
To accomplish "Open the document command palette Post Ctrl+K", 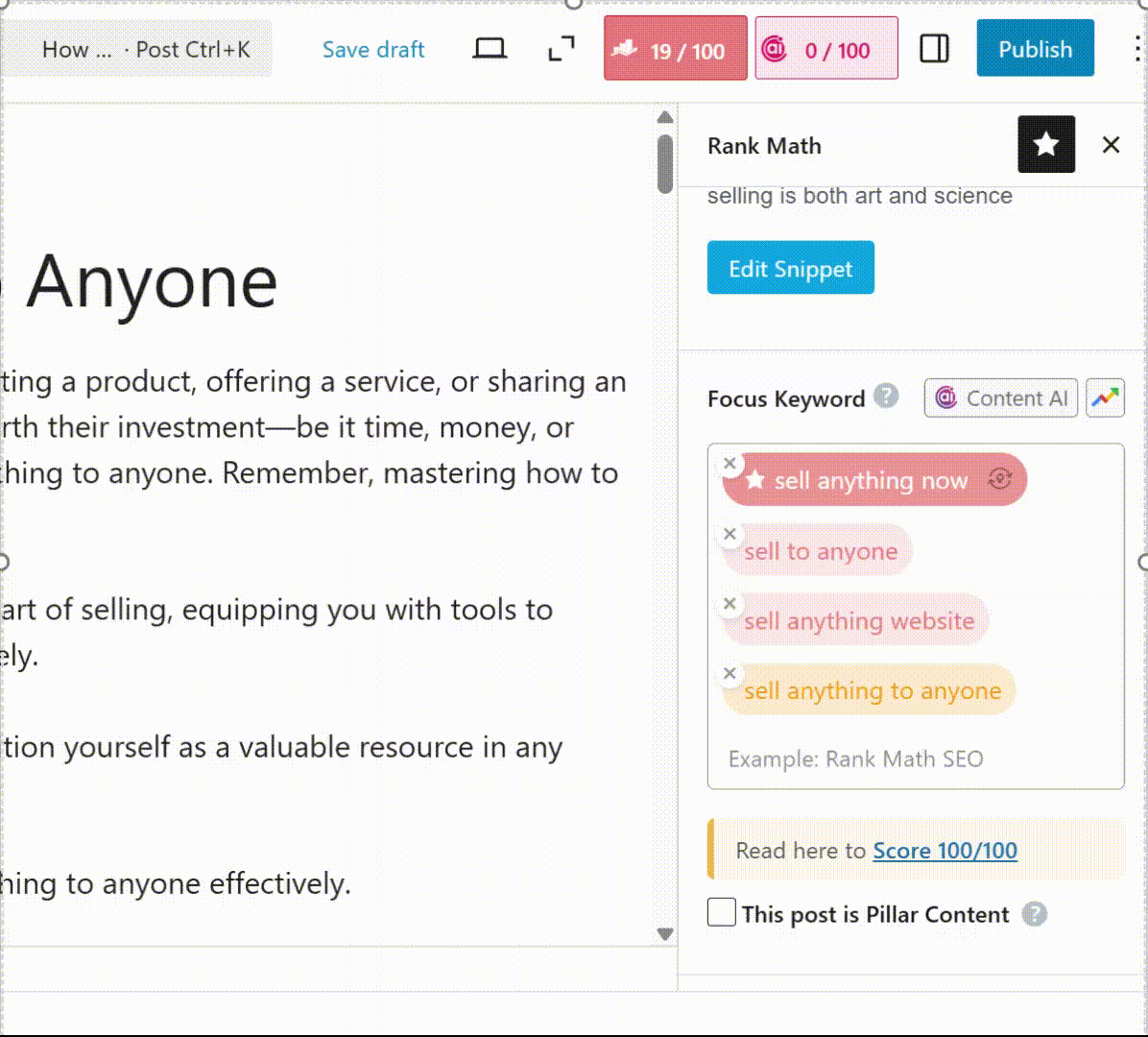I will coord(144,49).
